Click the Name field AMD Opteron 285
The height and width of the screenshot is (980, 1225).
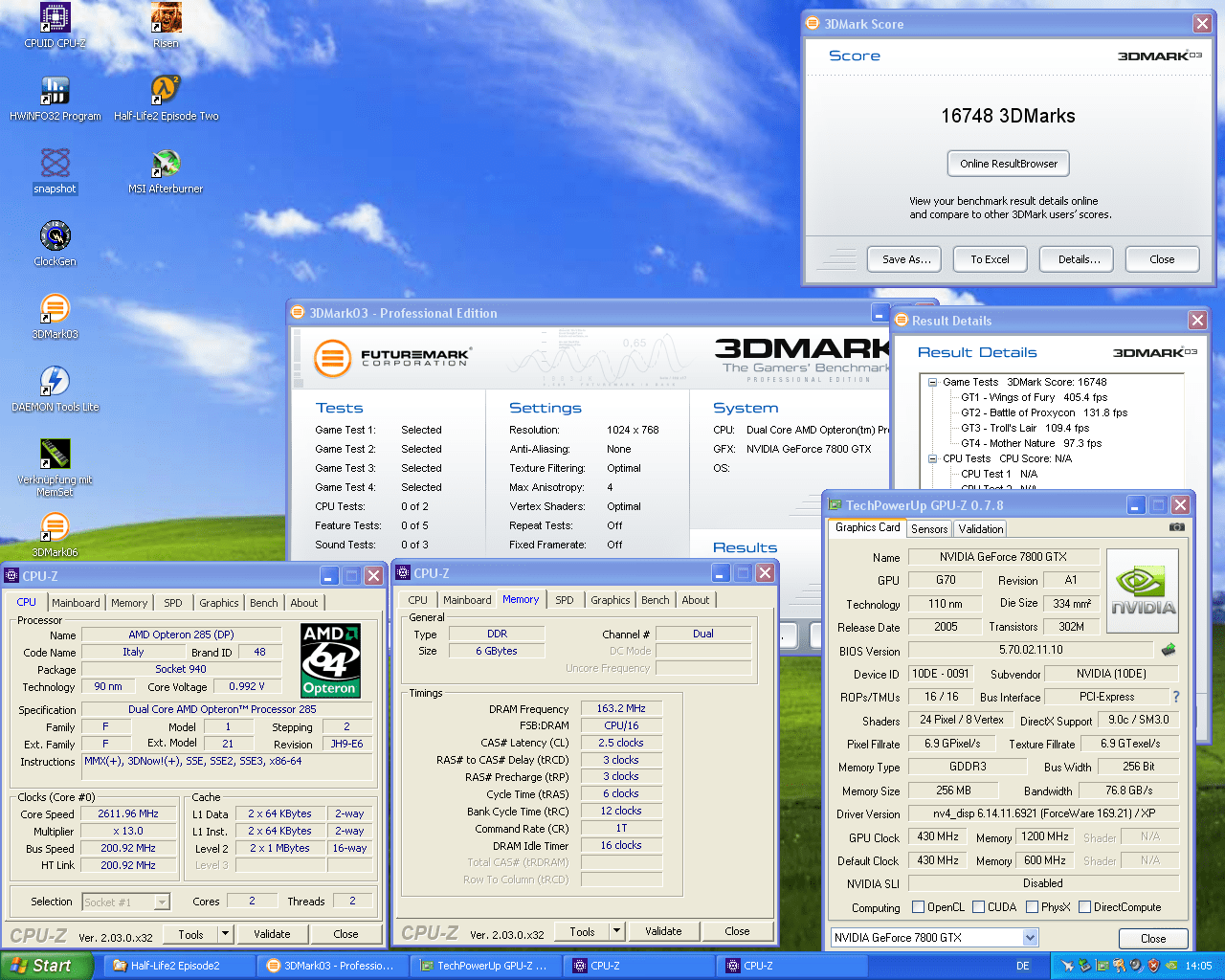click(x=182, y=635)
